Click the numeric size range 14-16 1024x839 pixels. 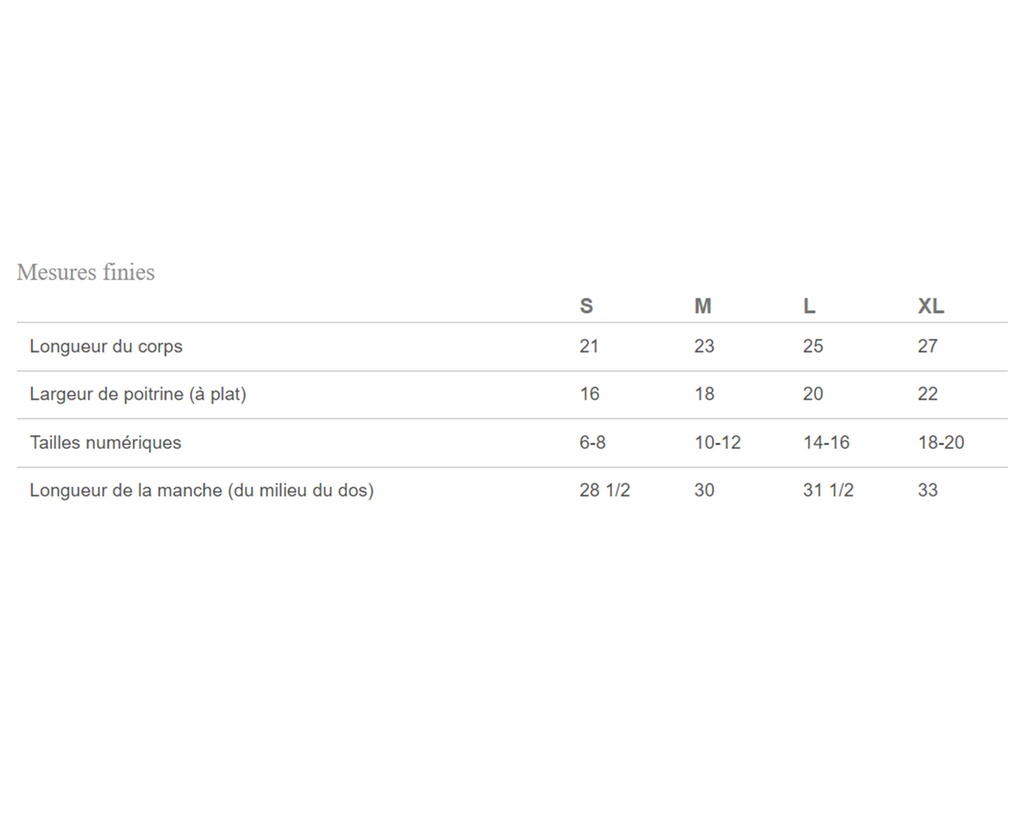pyautogui.click(x=826, y=442)
